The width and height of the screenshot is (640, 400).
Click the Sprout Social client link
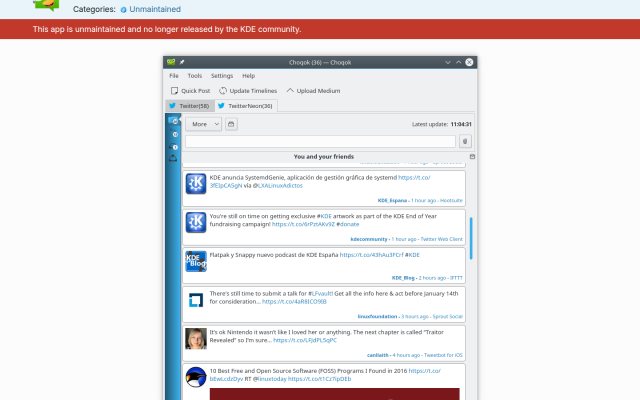tap(448, 316)
